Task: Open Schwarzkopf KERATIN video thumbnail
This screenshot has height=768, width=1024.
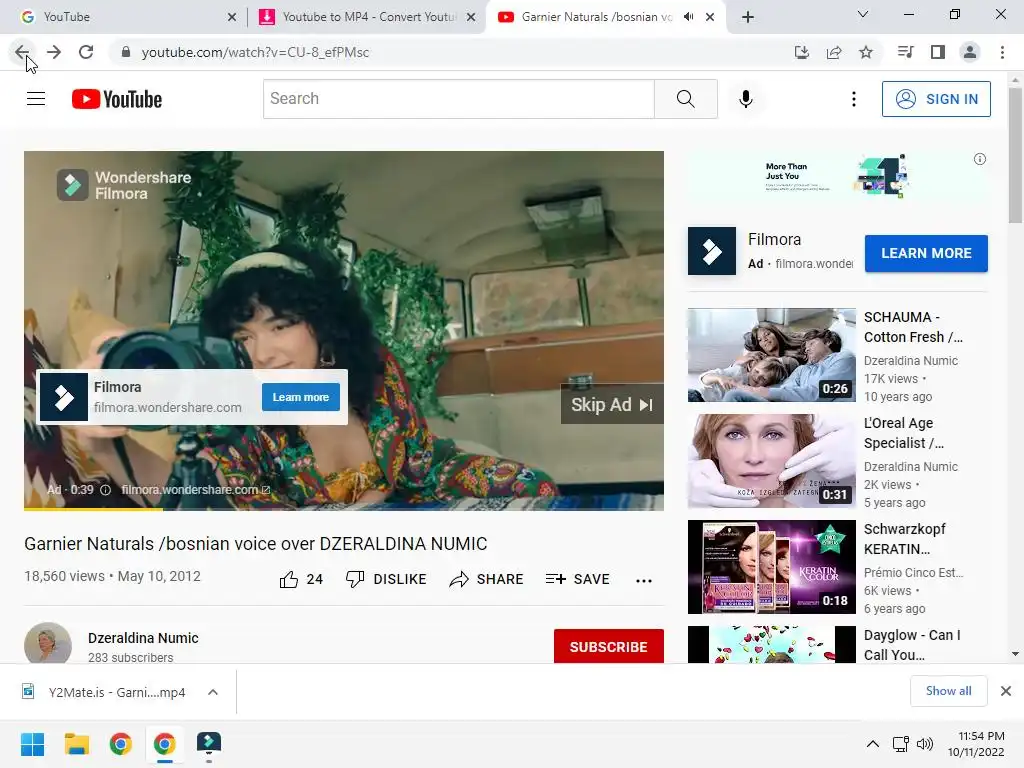Action: point(771,567)
